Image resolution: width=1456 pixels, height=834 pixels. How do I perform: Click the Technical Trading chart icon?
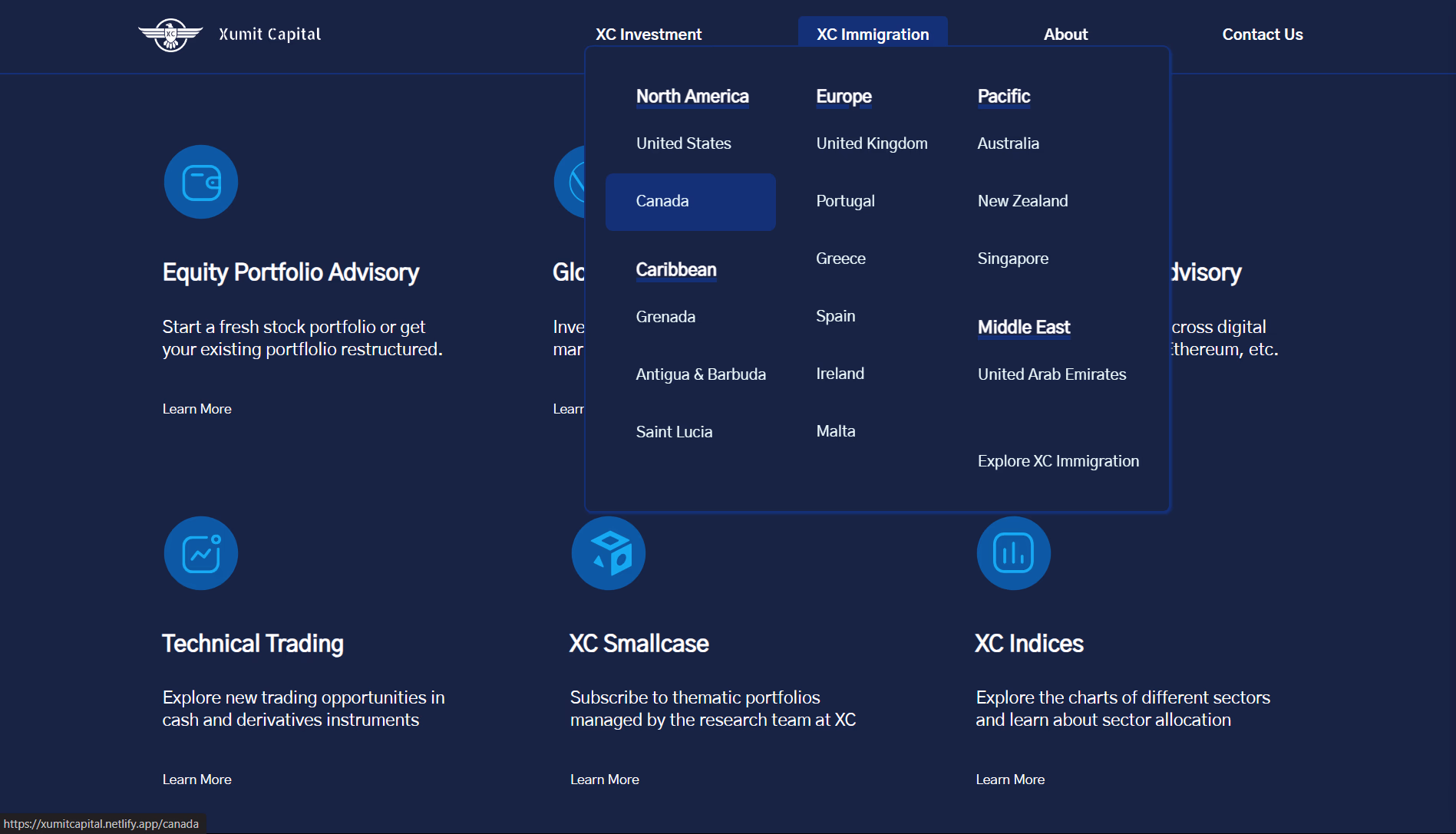(x=200, y=553)
